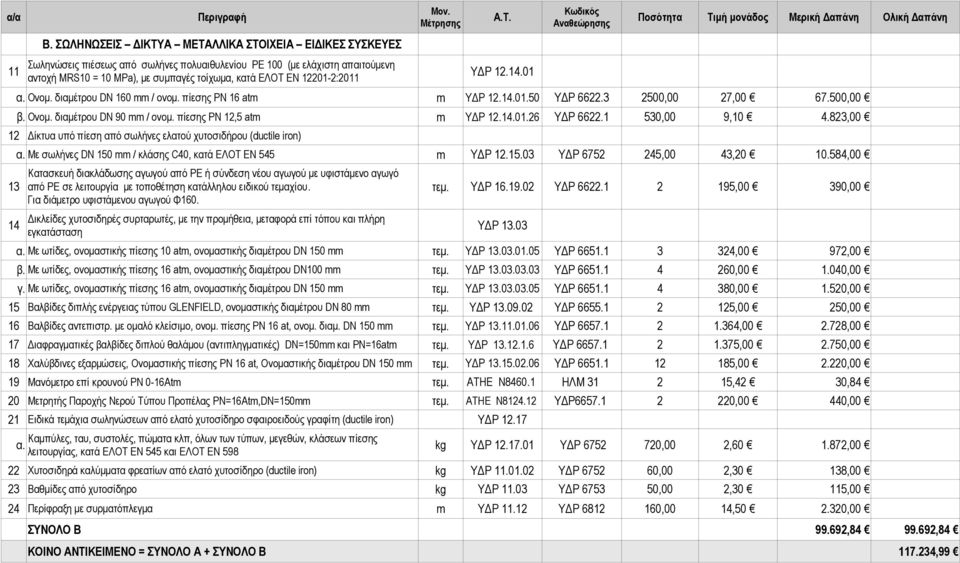Click cell 'ΥΔΡ 6655.1'

point(581,307)
